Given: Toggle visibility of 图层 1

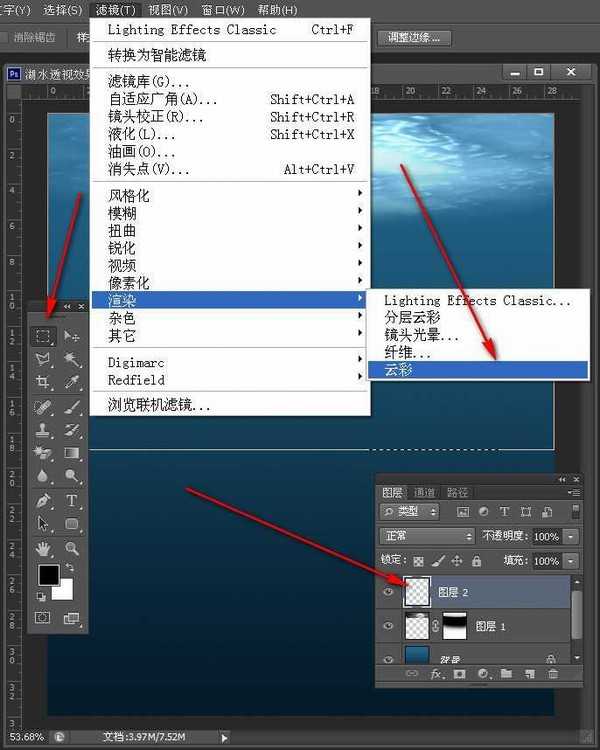Looking at the screenshot, I should [388, 626].
